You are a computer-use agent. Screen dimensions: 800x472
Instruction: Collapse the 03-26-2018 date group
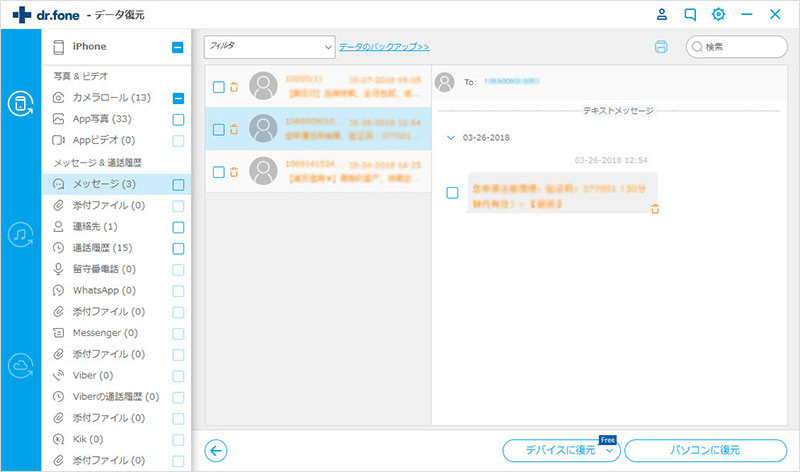point(450,137)
